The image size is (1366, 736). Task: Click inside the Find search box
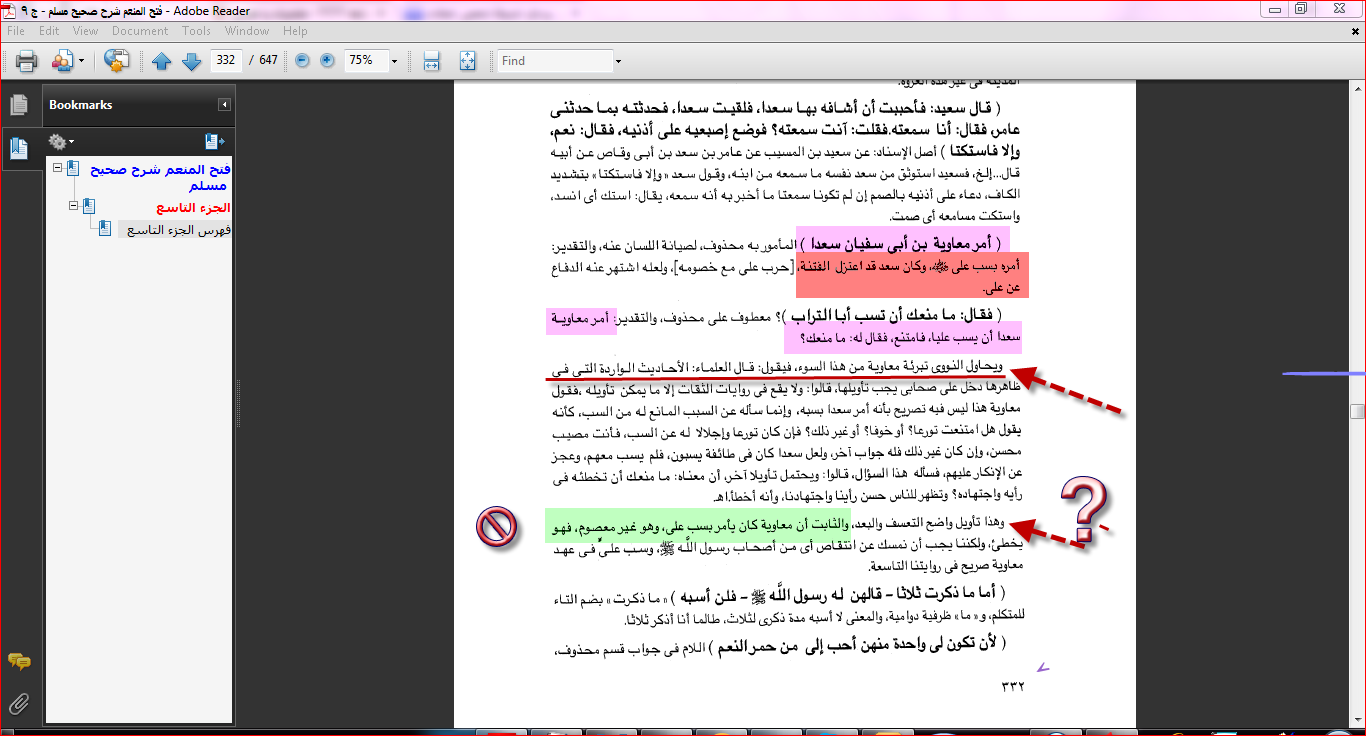(x=555, y=61)
